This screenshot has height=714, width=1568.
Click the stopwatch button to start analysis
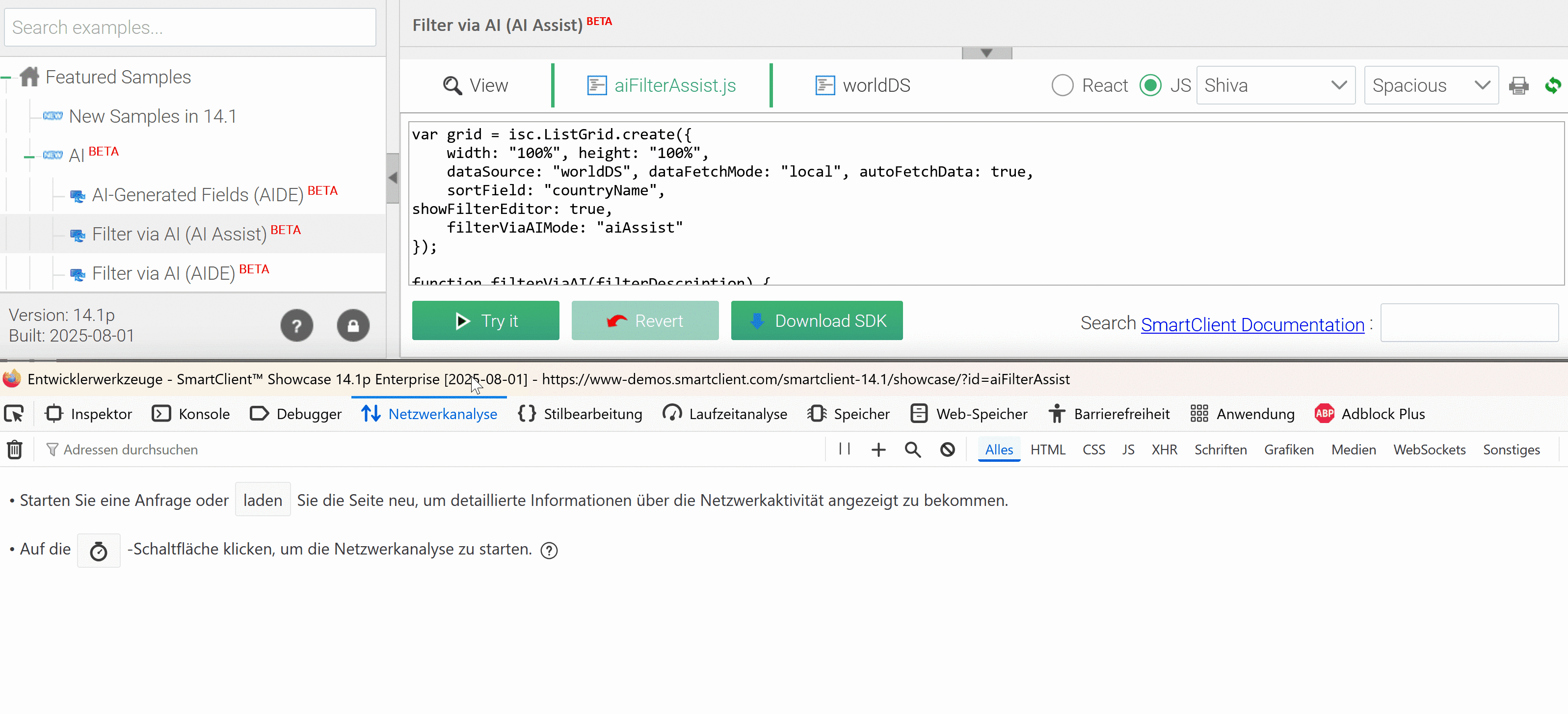(x=99, y=551)
